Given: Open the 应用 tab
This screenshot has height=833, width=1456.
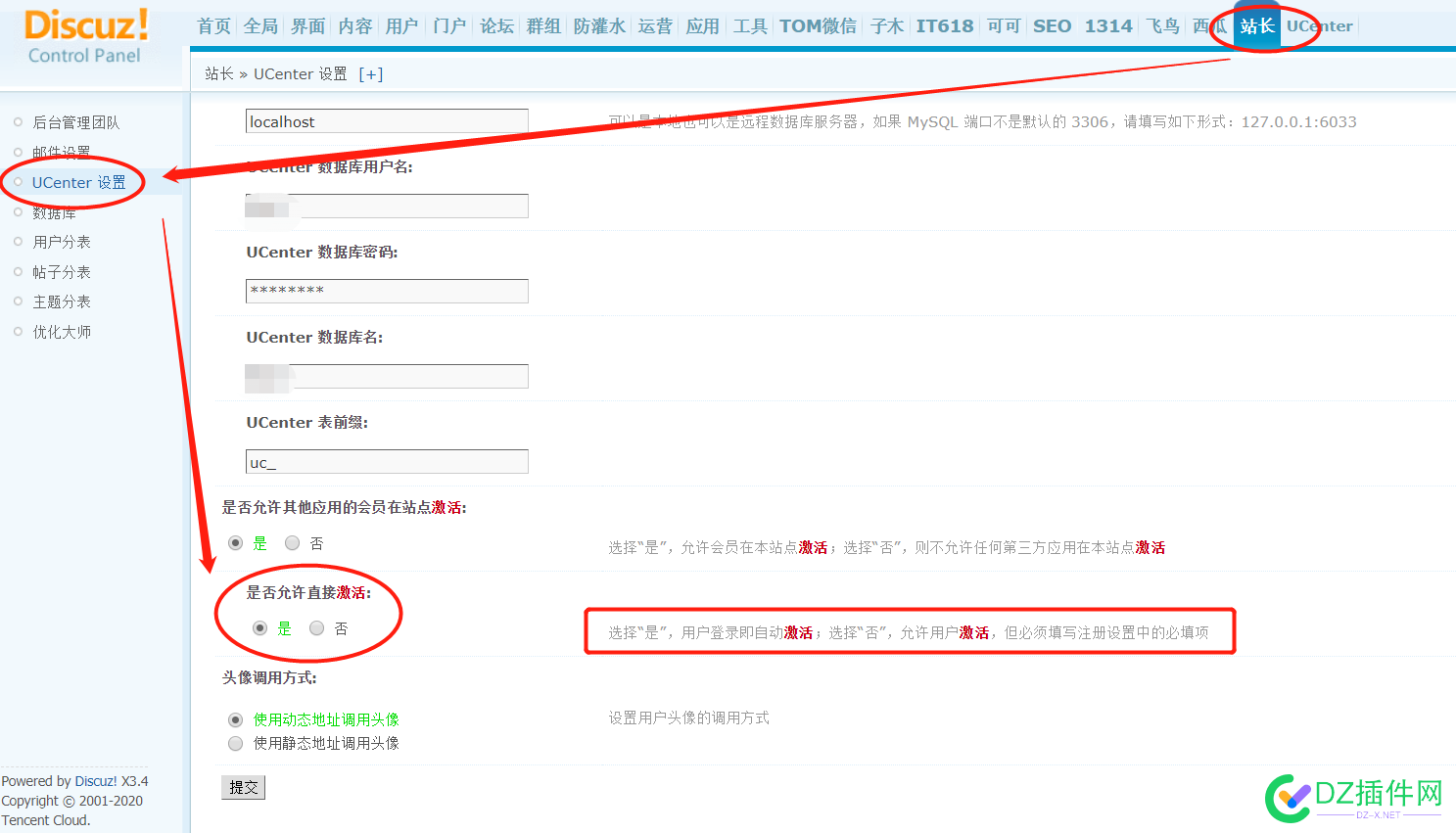Looking at the screenshot, I should point(702,26).
